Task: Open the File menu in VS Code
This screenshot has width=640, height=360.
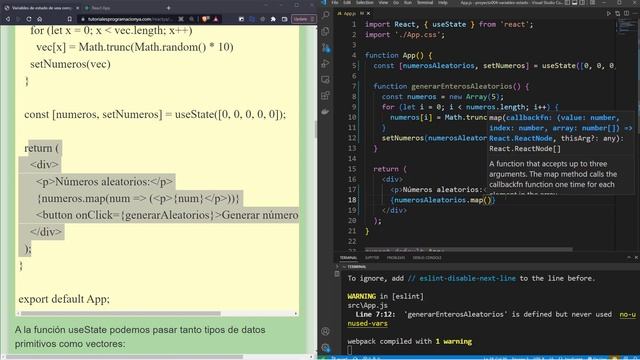Action: click(x=335, y=2)
